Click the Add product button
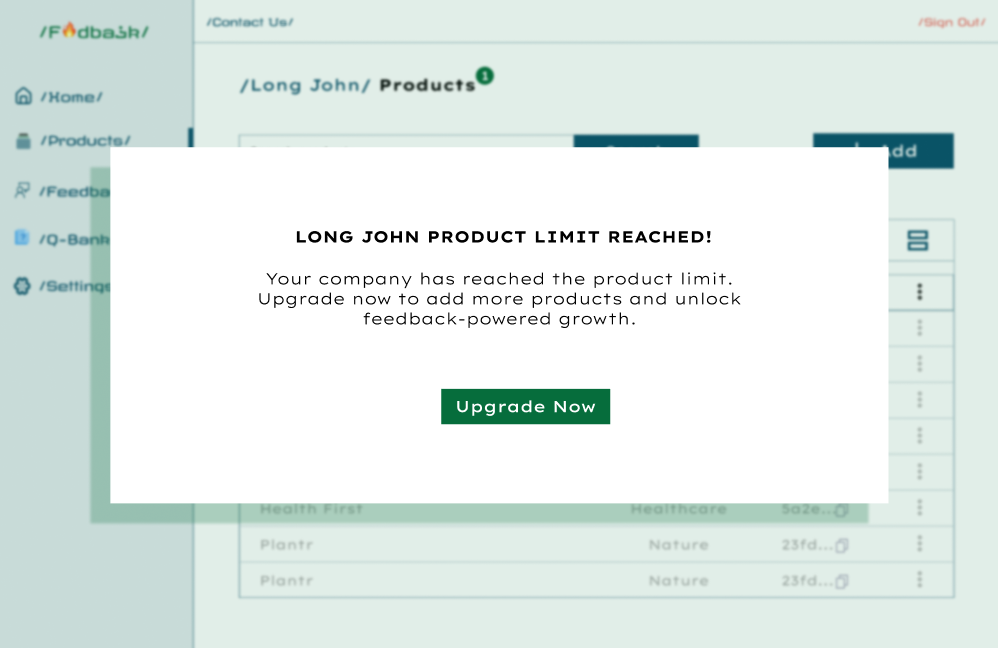The image size is (998, 648). 883,151
